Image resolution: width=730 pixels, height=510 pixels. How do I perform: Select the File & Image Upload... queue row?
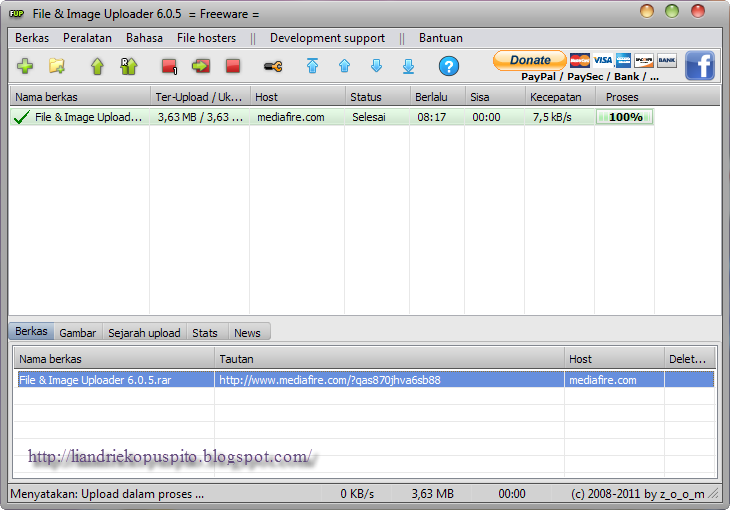(x=331, y=117)
